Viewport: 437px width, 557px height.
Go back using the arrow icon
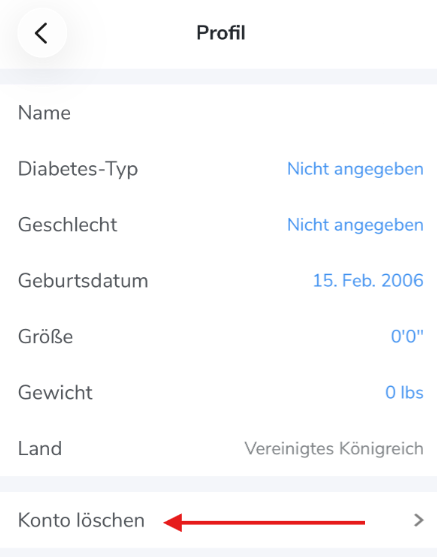[x=42, y=33]
